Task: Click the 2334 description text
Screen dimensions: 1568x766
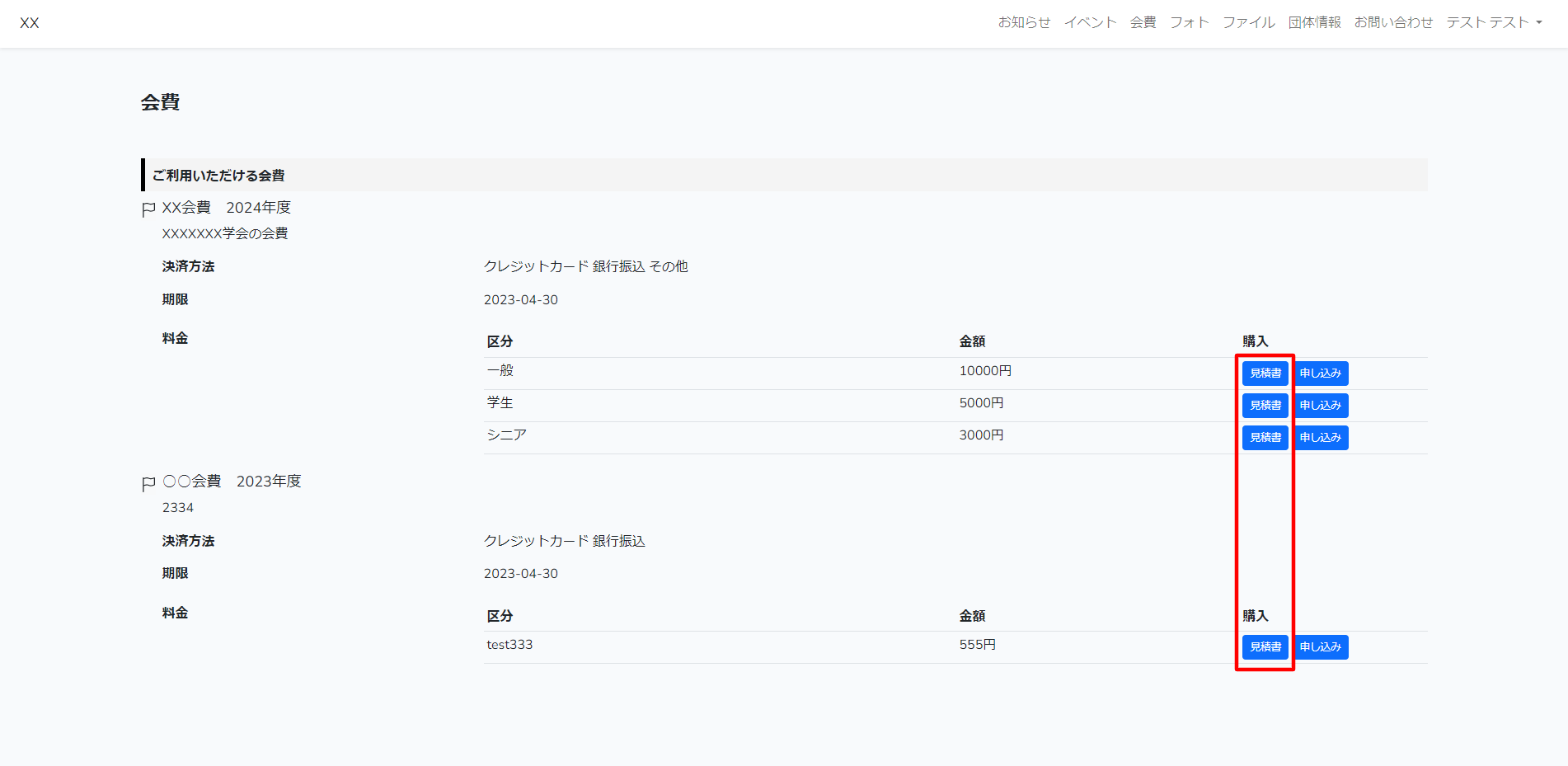Action: (178, 508)
